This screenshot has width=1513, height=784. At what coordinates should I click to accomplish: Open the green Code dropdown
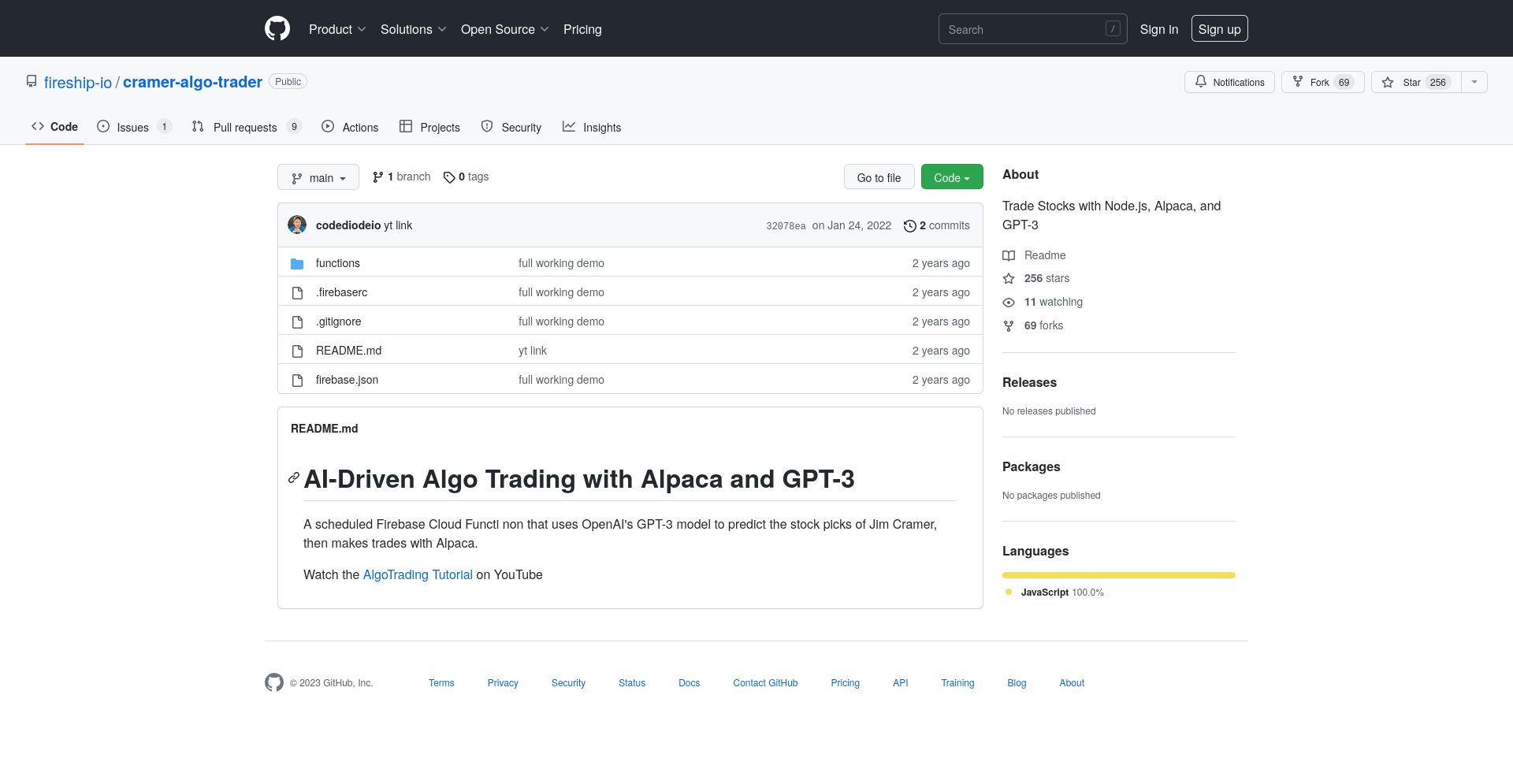click(x=952, y=177)
